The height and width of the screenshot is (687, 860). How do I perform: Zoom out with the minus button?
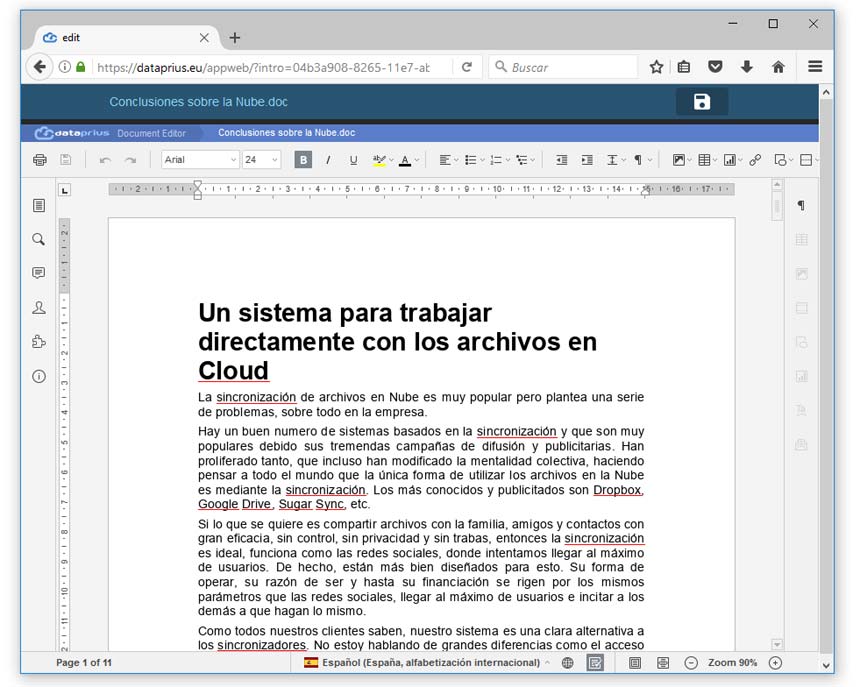(691, 663)
